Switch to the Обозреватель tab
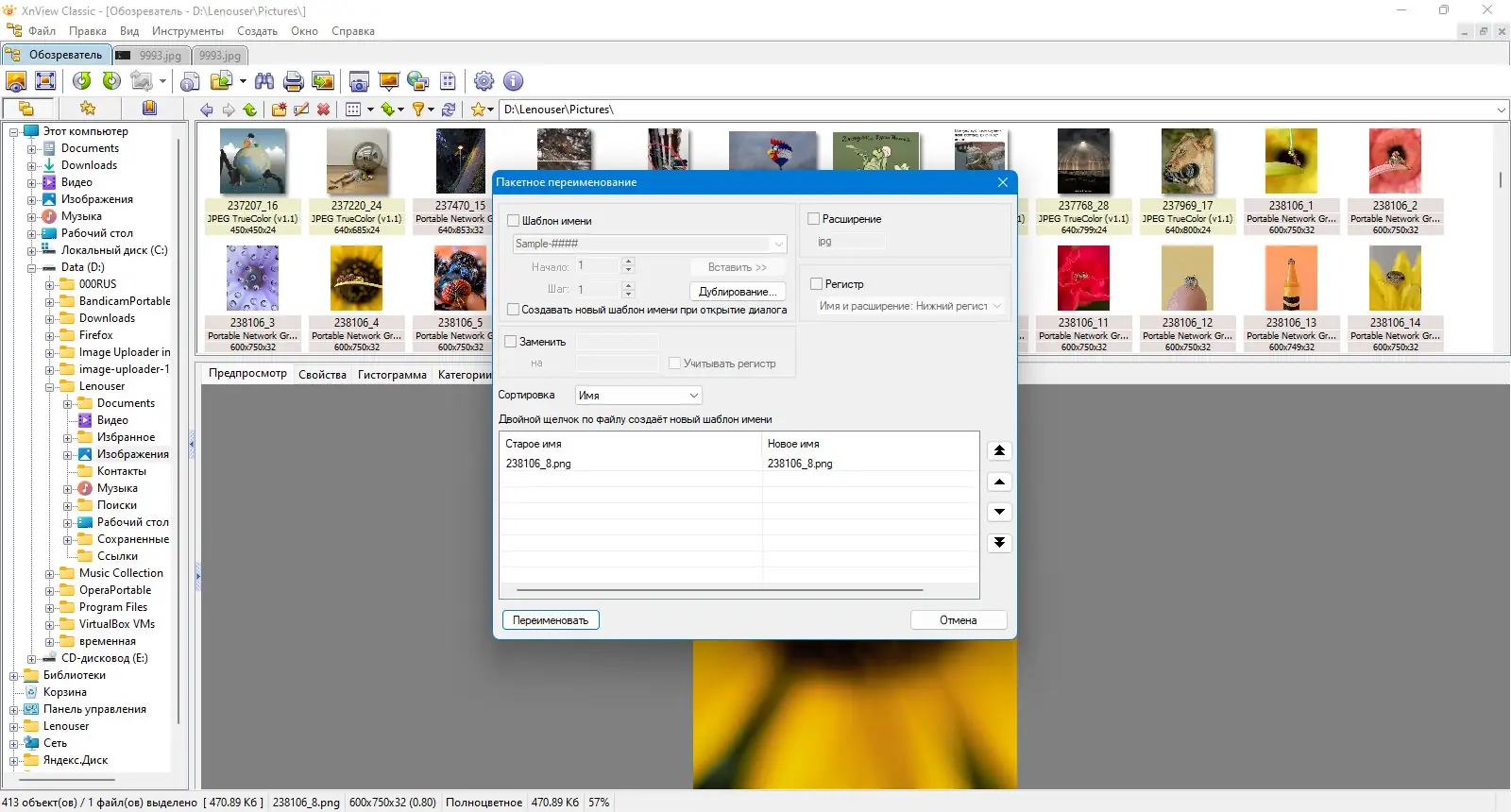This screenshot has height=812, width=1511. coord(57,55)
